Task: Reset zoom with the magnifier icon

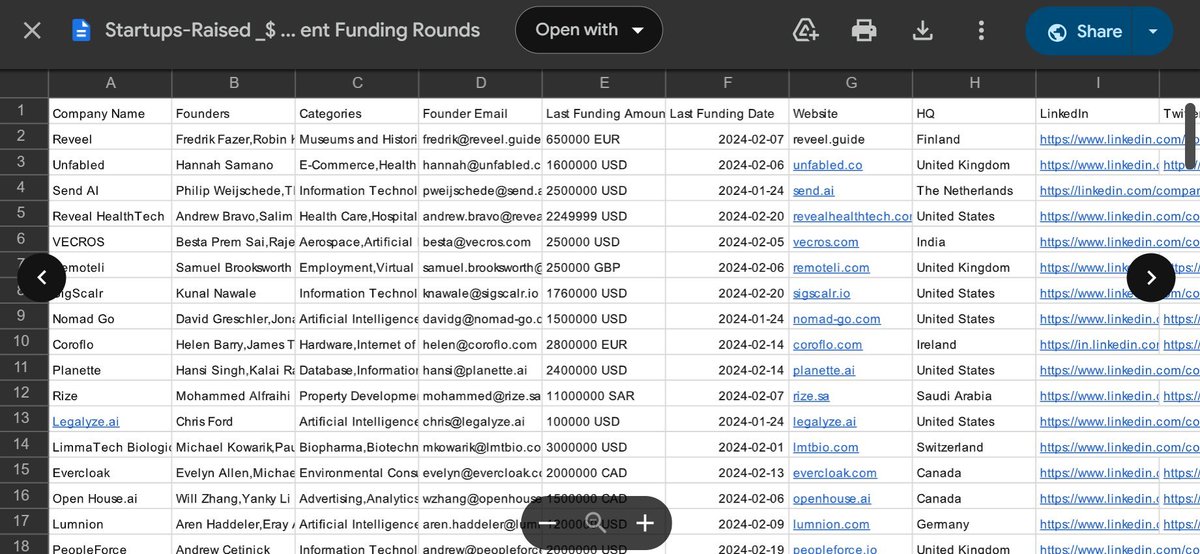Action: coord(596,522)
